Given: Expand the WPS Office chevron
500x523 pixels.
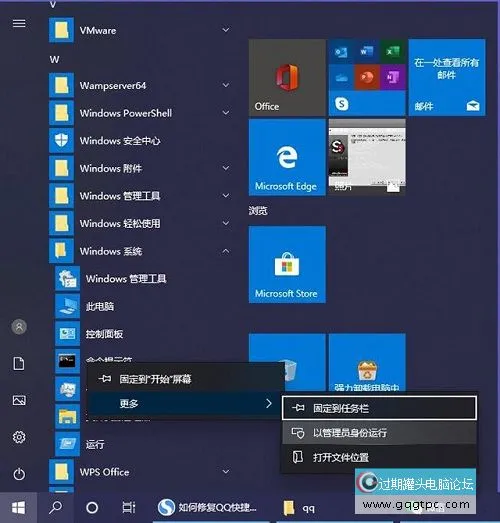Looking at the screenshot, I should (226, 471).
